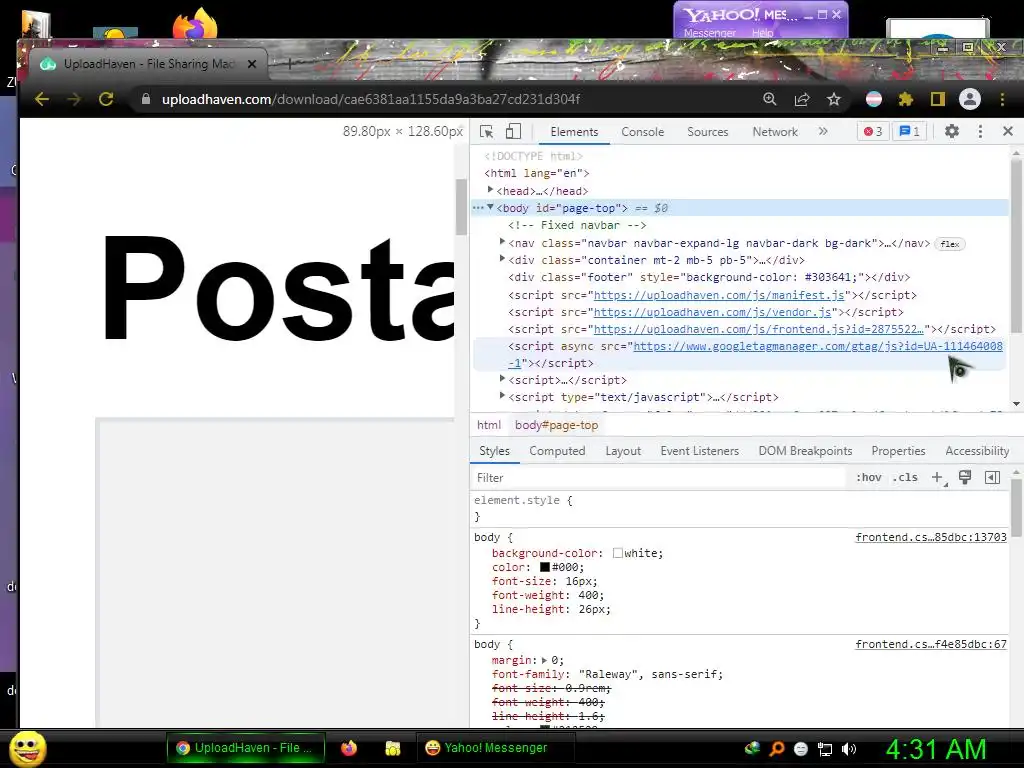1024x768 pixels.
Task: Toggle the .cls element classes panel
Action: coord(905,477)
